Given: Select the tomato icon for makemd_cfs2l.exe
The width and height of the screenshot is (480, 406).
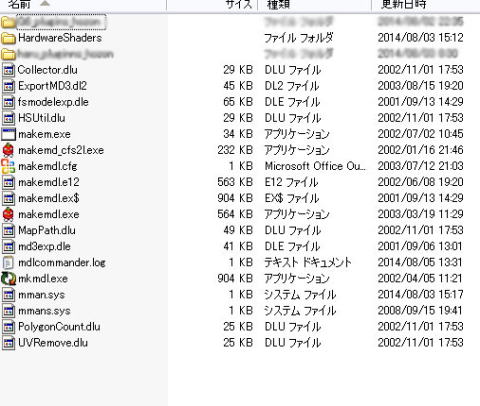Looking at the screenshot, I should pos(8,150).
